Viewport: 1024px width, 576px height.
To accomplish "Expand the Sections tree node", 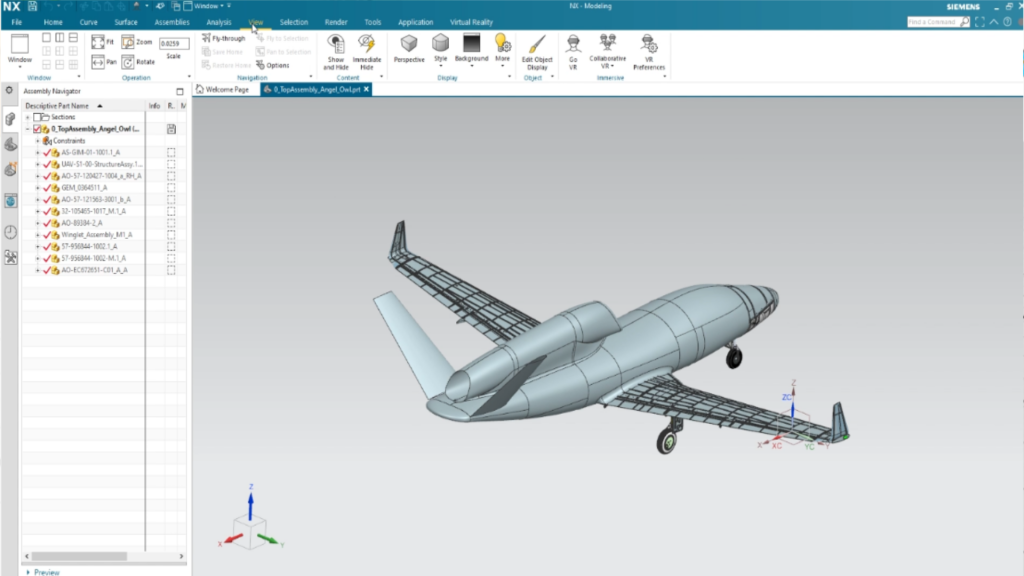I will pos(28,117).
